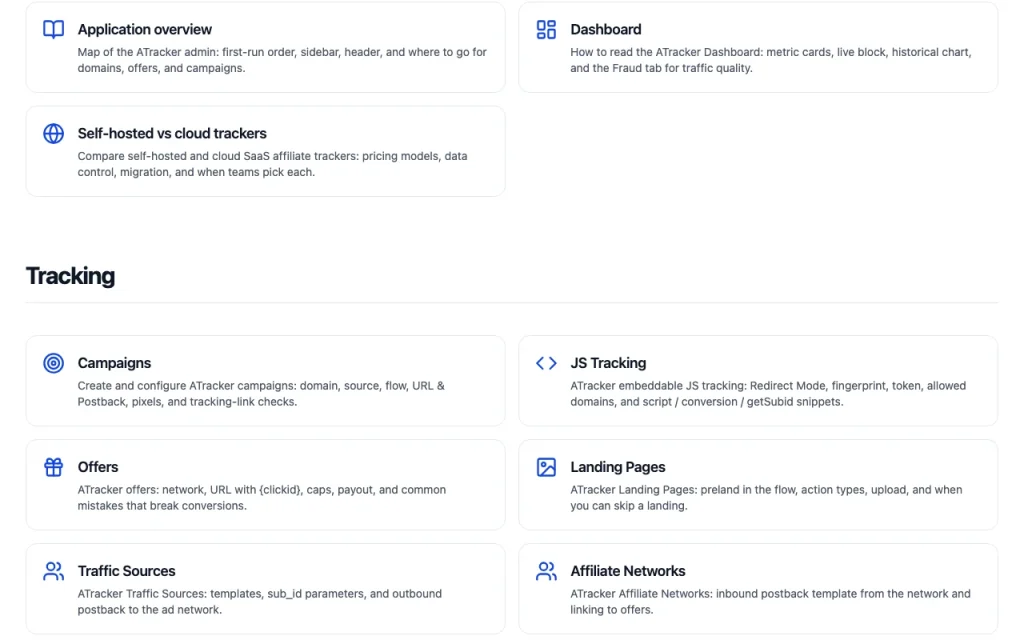Open the Affiliate Networks title link
Image resolution: width=1024 pixels, height=640 pixels.
click(x=628, y=571)
